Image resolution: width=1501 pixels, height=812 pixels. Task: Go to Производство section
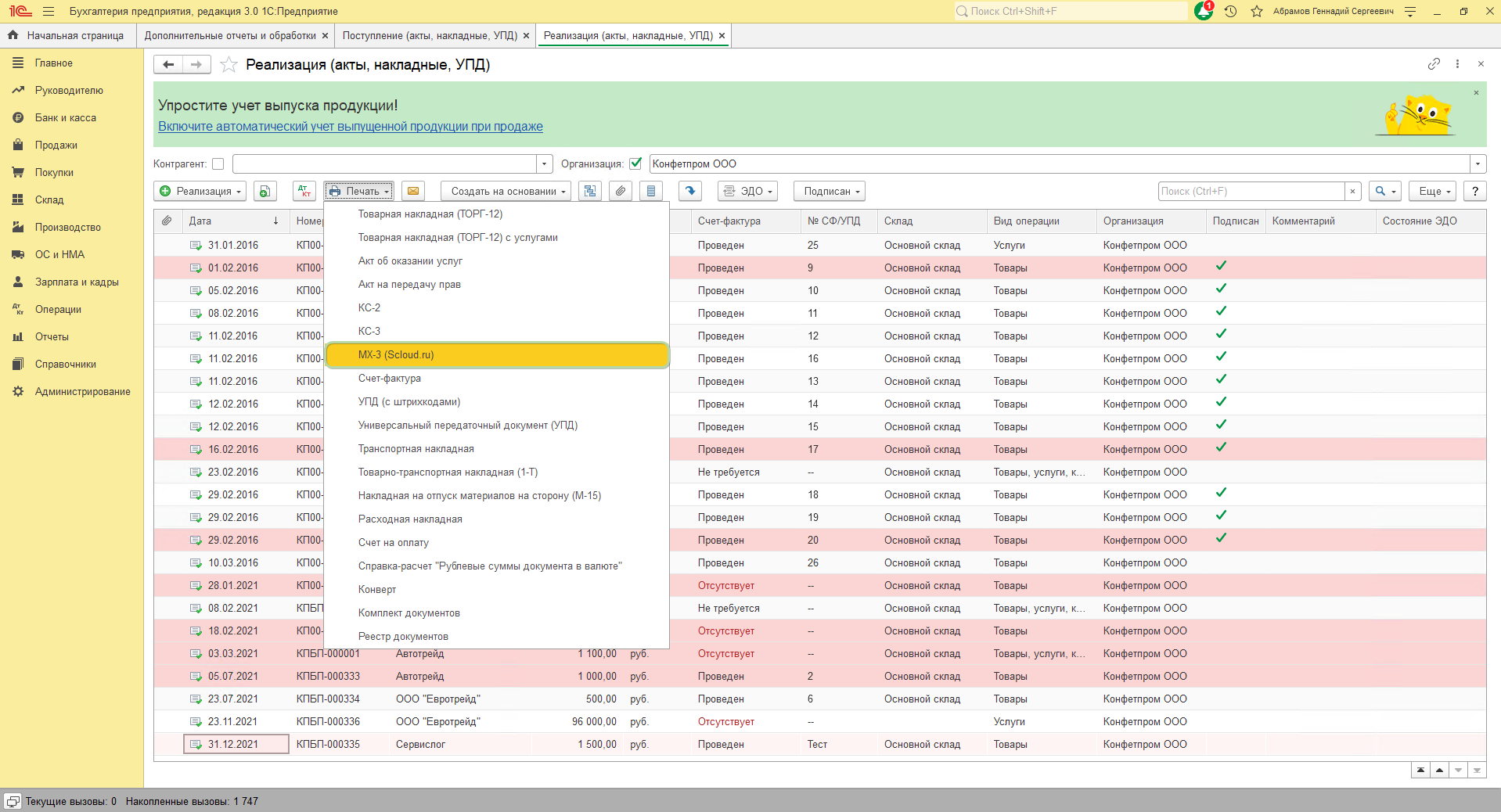67,228
